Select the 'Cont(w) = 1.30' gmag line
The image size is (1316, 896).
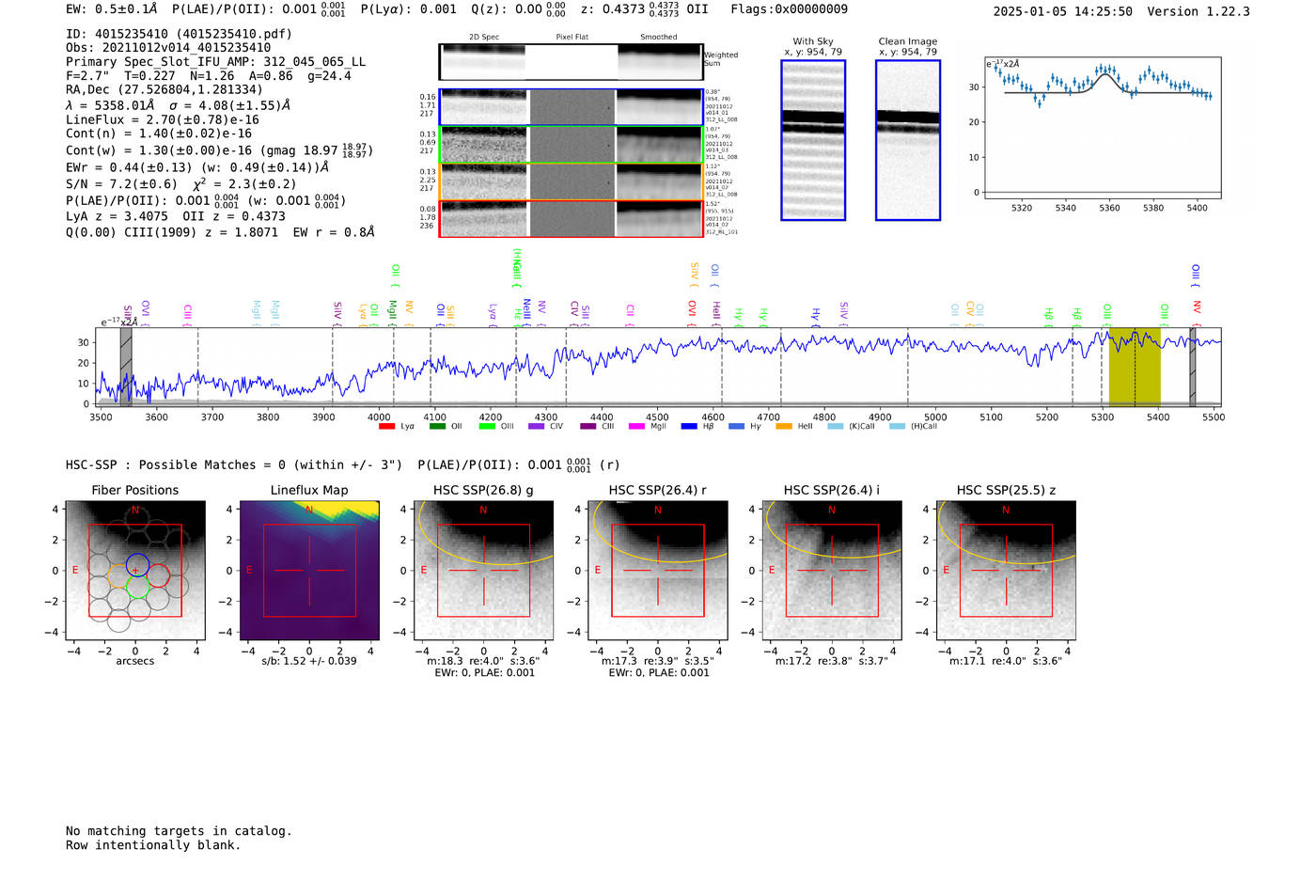219,149
